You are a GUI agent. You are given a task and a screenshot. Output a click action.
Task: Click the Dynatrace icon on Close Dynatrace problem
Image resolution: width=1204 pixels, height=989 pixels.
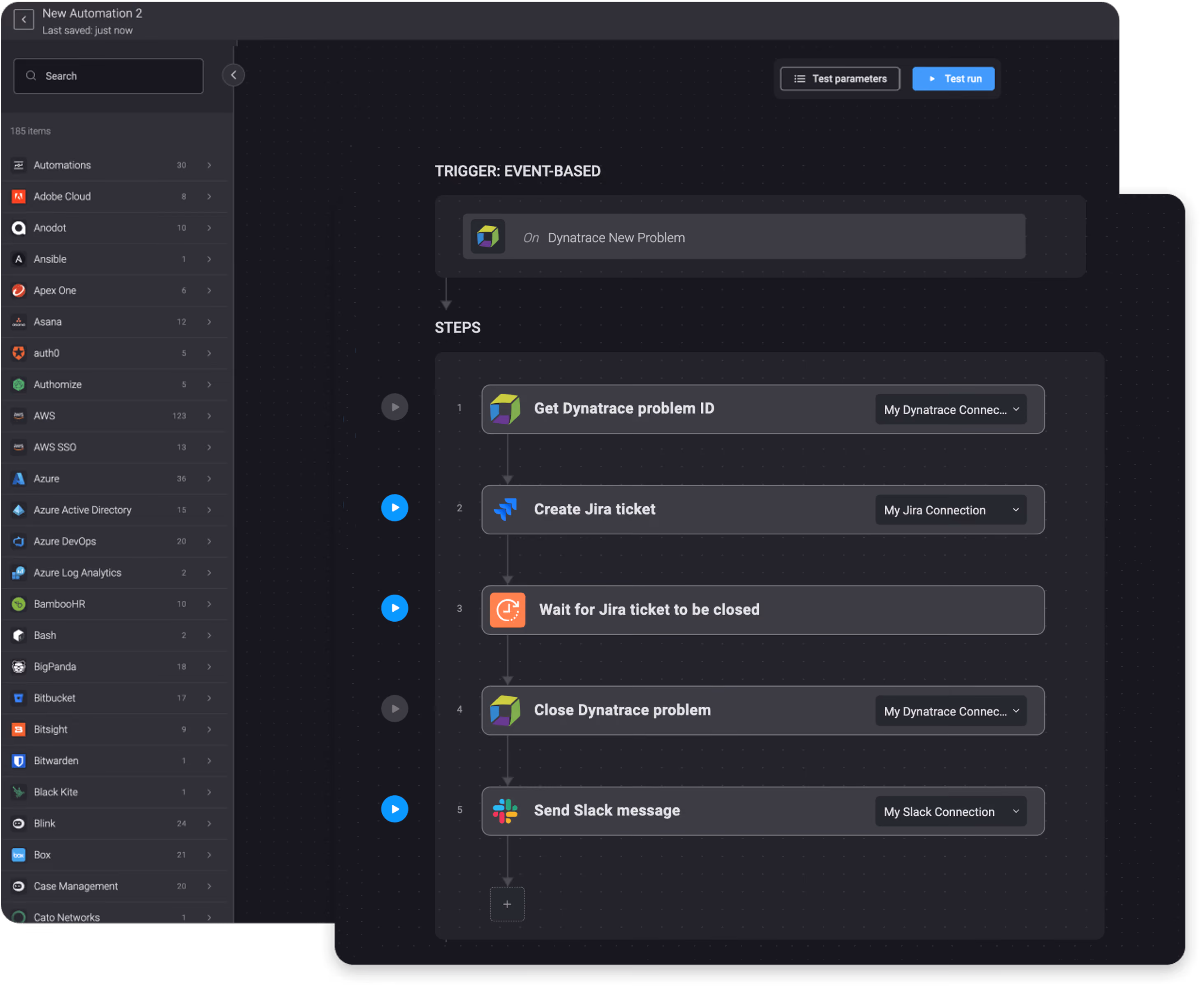click(505, 711)
